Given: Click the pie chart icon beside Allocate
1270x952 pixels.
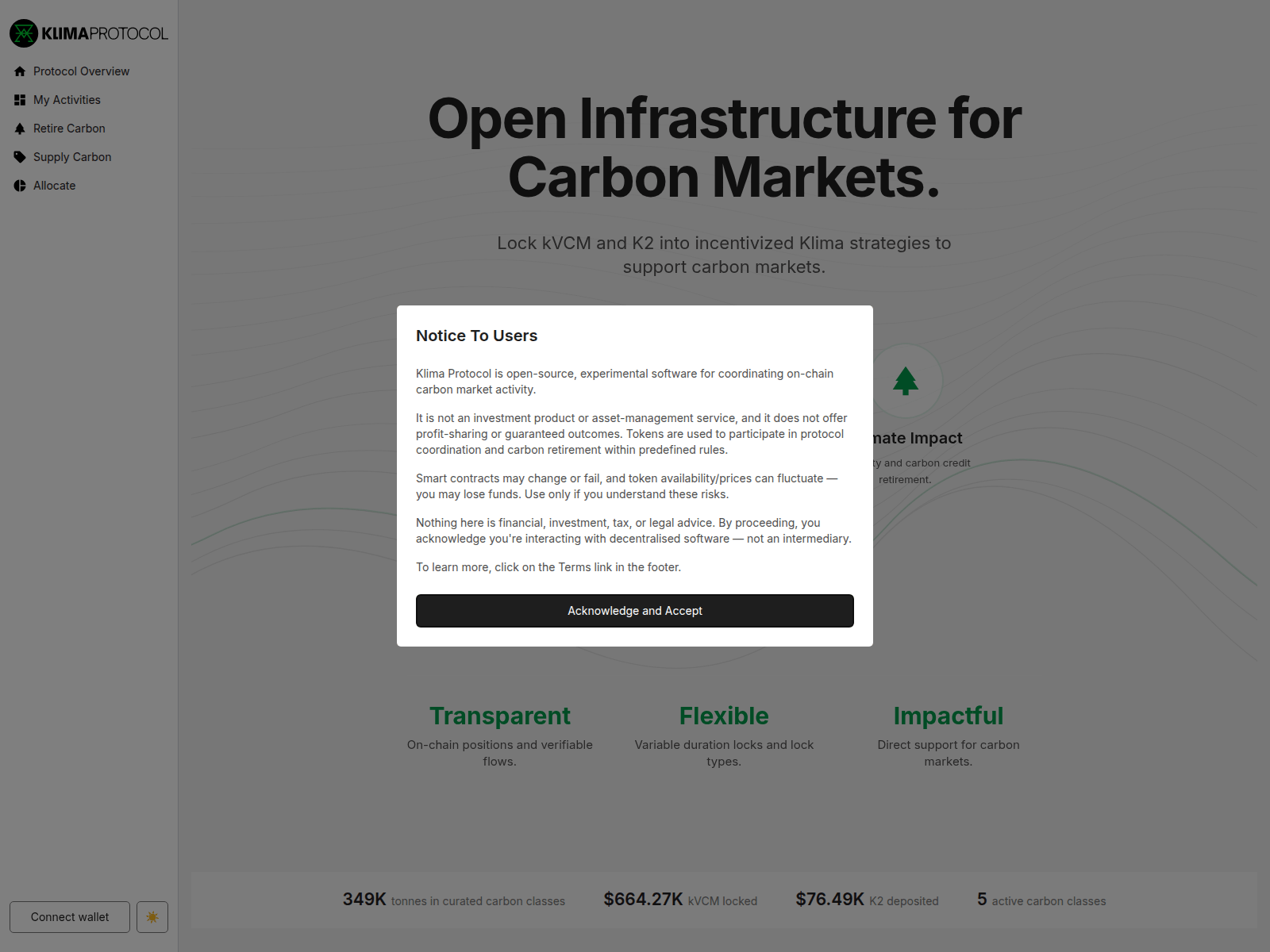Looking at the screenshot, I should pyautogui.click(x=19, y=186).
